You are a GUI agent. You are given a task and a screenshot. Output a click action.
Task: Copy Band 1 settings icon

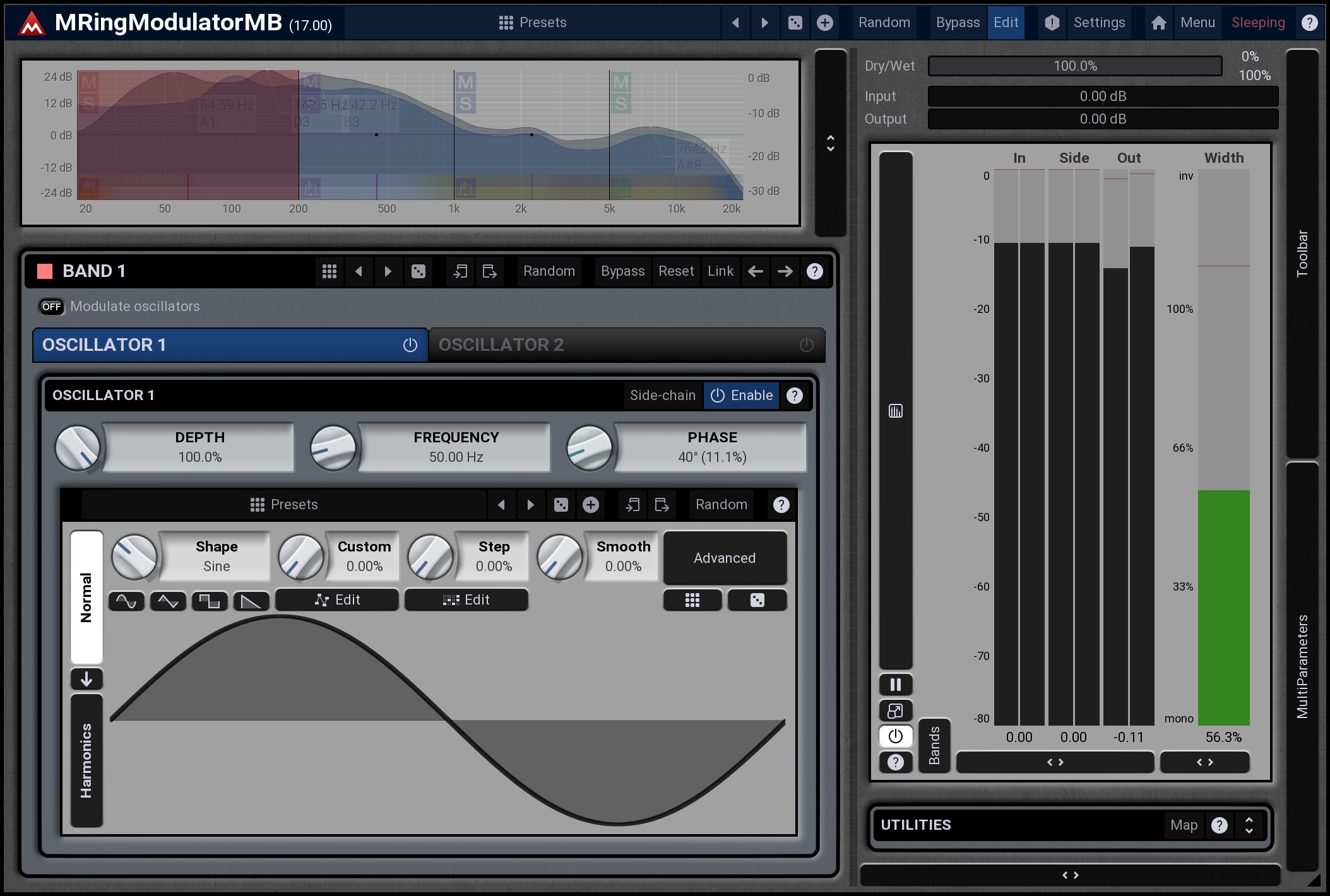[x=460, y=271]
